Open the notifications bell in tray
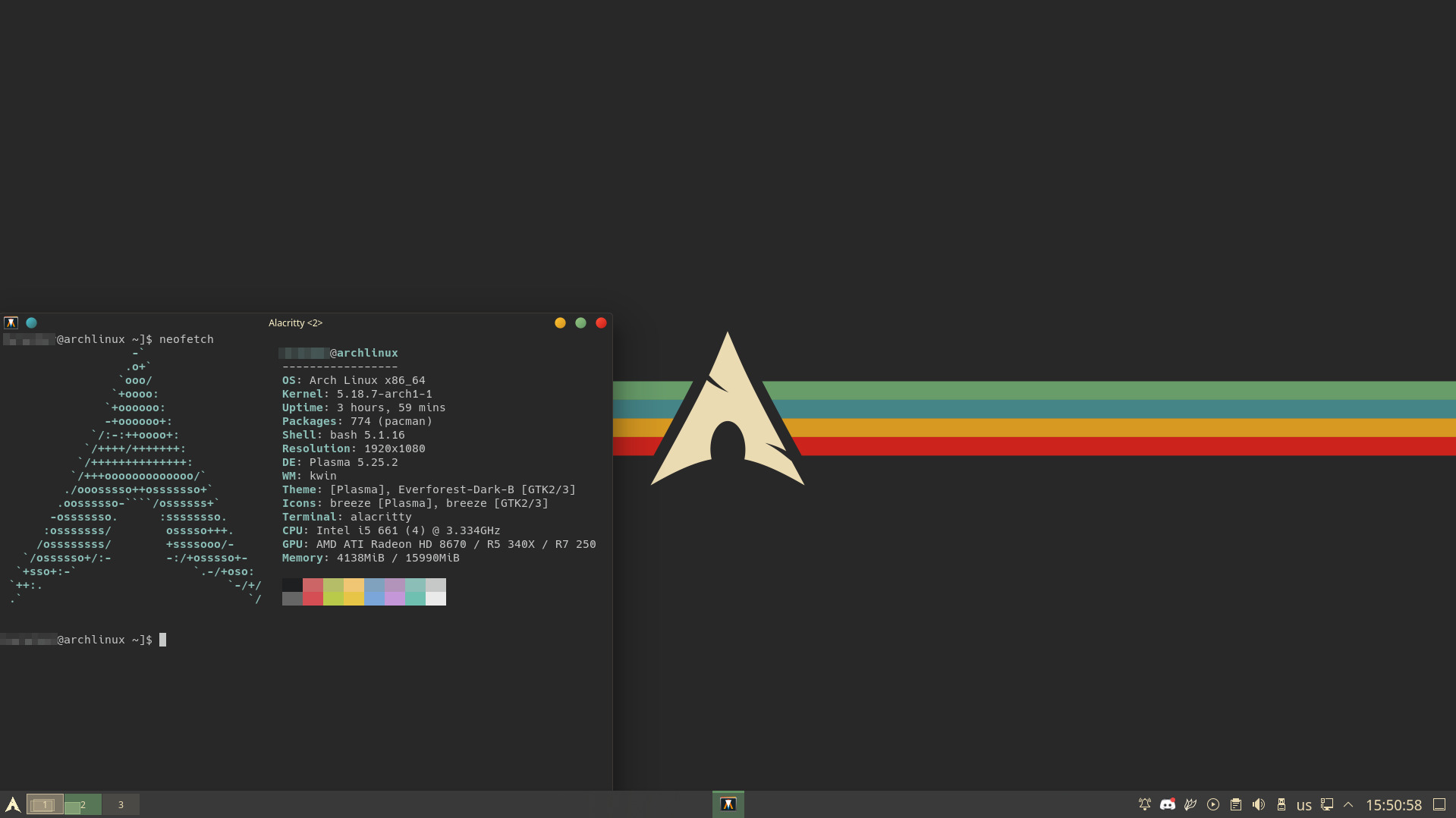The width and height of the screenshot is (1456, 818). point(1145,804)
